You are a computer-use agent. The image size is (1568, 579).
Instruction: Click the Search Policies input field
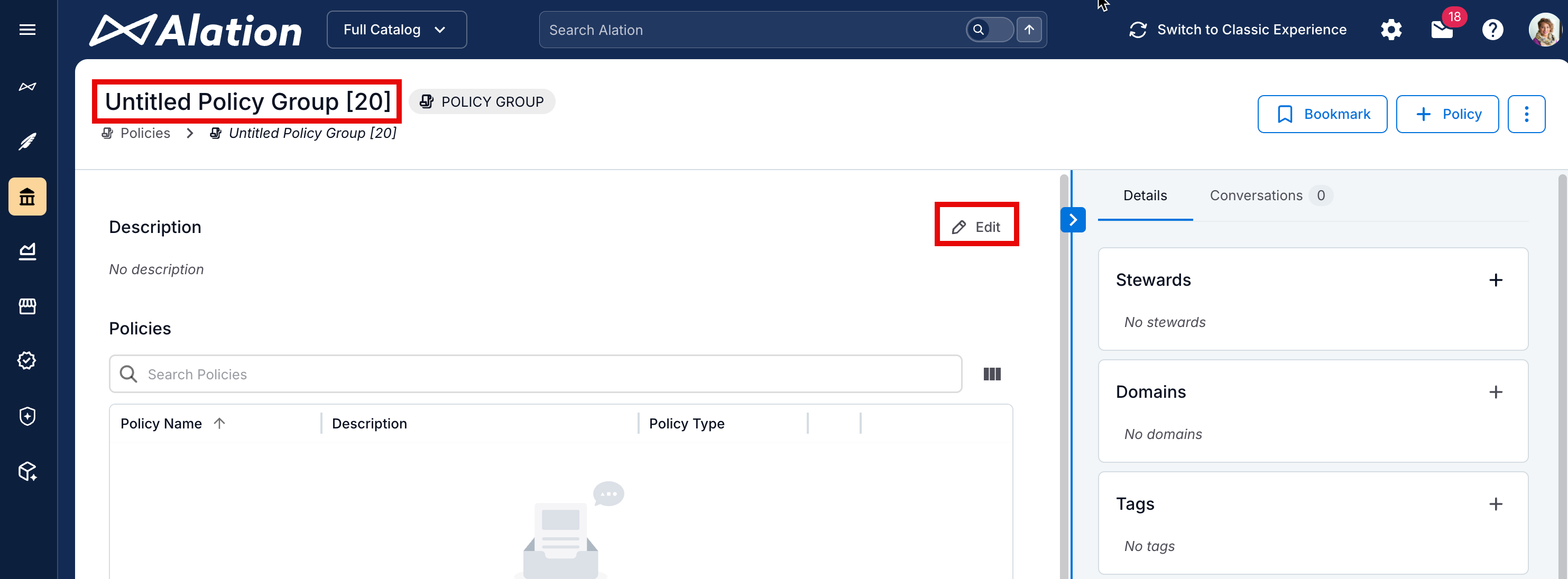click(x=536, y=374)
